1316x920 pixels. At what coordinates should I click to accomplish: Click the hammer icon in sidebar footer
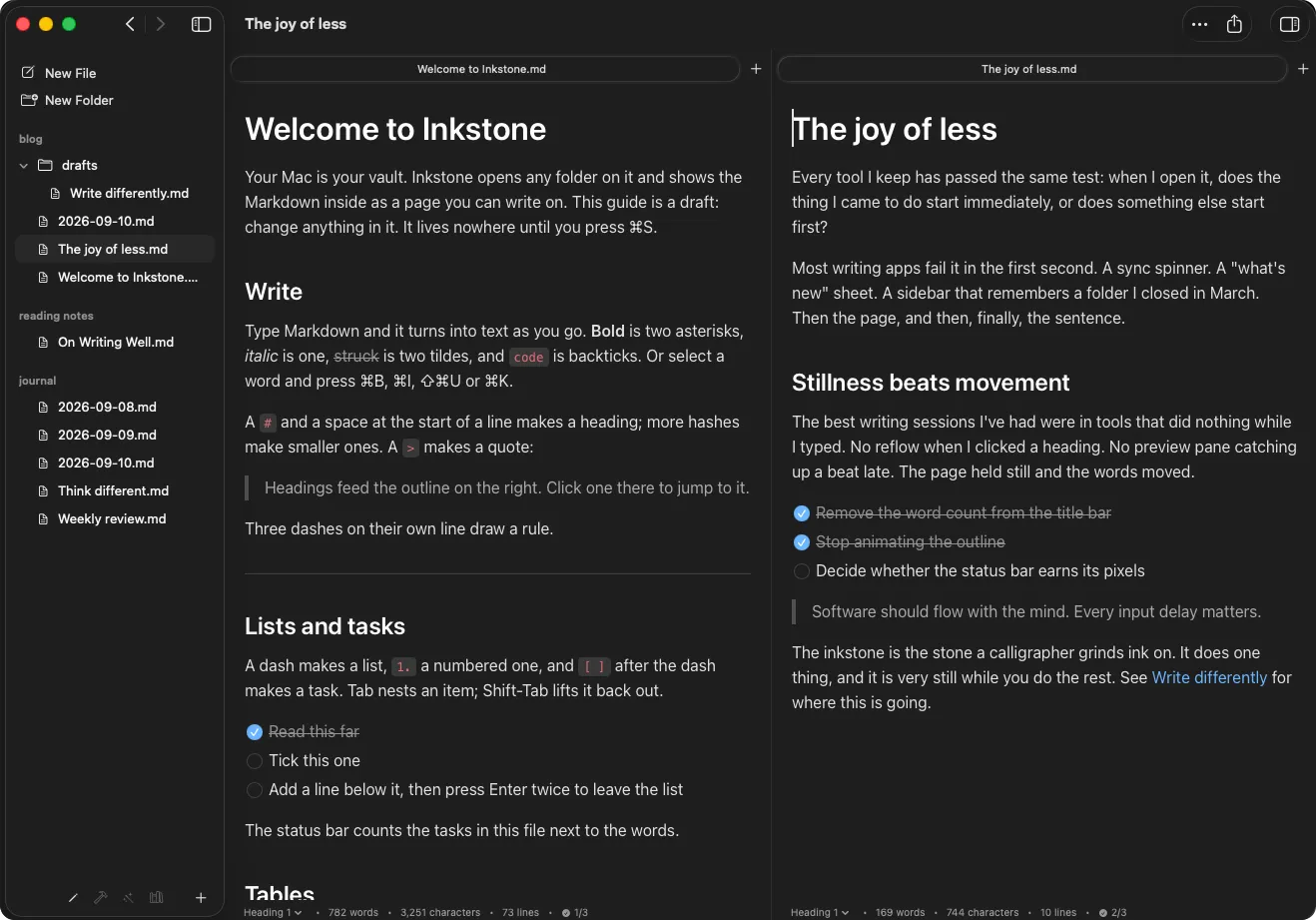[x=101, y=898]
